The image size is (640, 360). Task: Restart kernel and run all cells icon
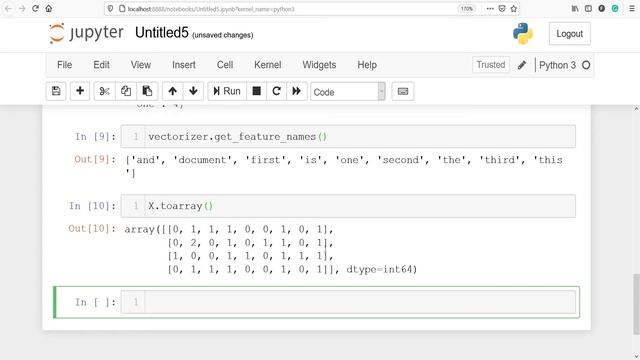297,91
